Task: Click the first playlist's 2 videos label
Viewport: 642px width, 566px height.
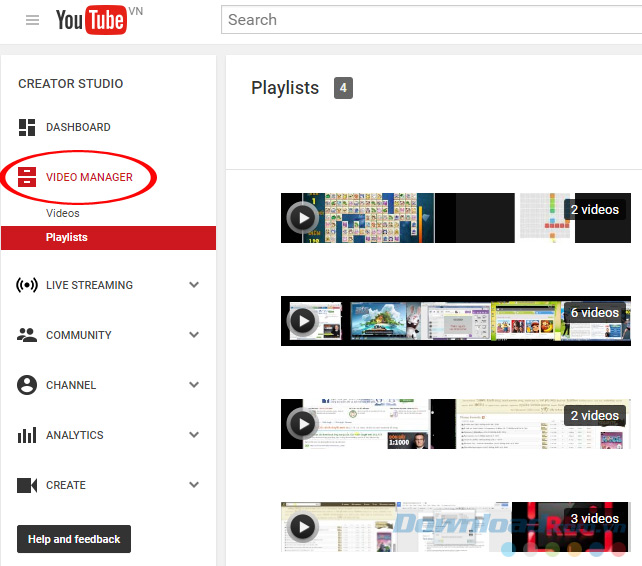Action: pyautogui.click(x=595, y=210)
